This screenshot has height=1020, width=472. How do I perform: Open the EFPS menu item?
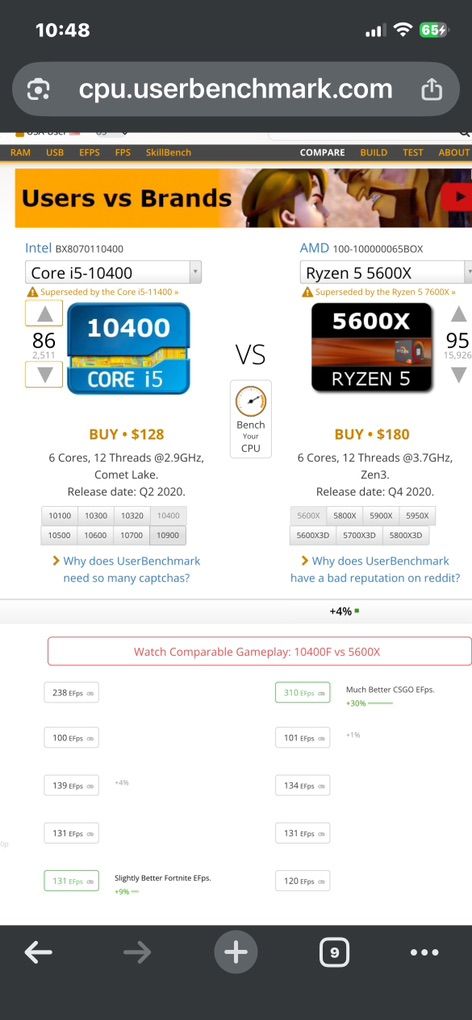(x=89, y=152)
